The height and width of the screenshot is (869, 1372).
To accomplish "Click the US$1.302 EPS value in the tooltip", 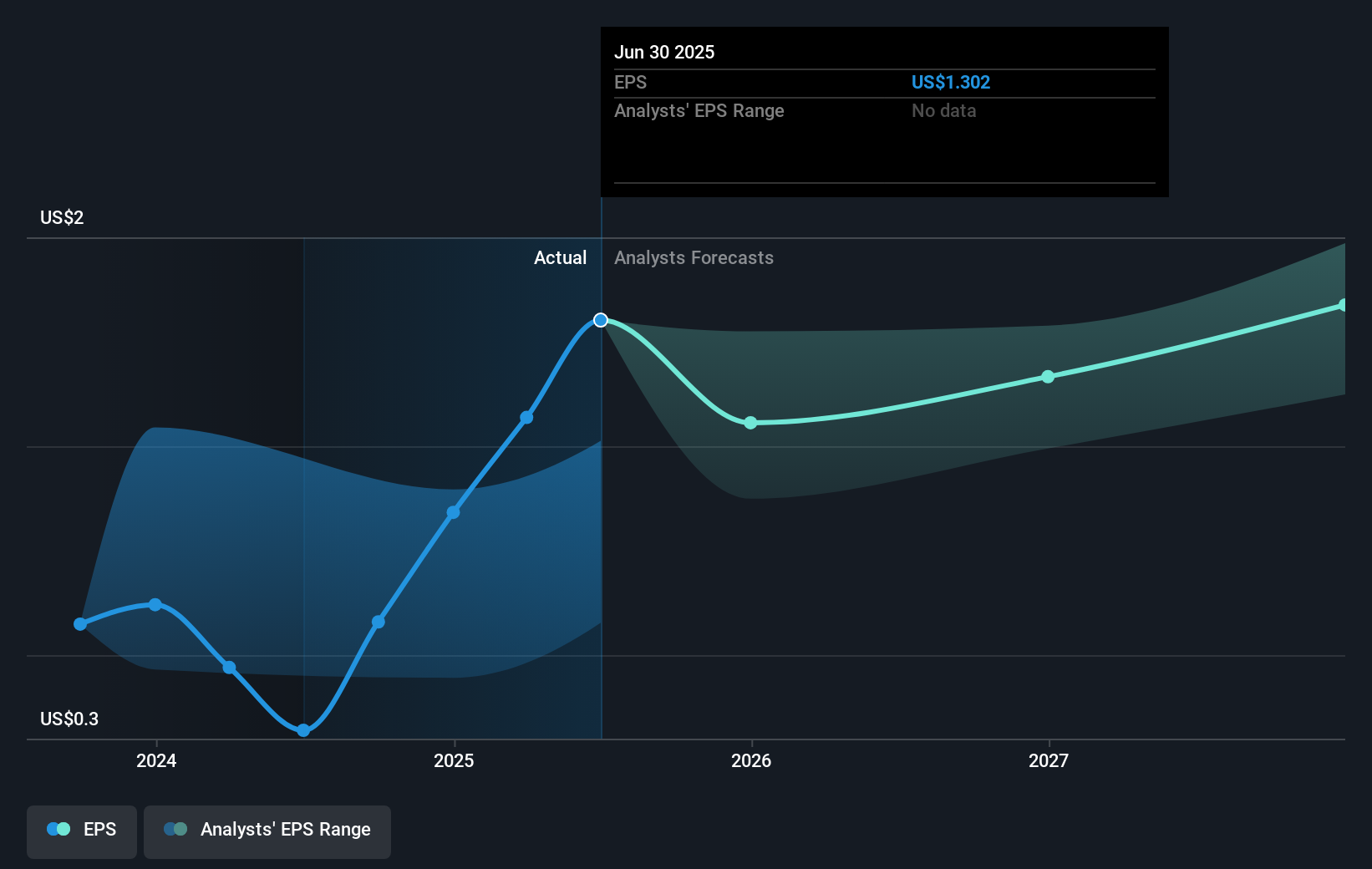I will point(951,82).
